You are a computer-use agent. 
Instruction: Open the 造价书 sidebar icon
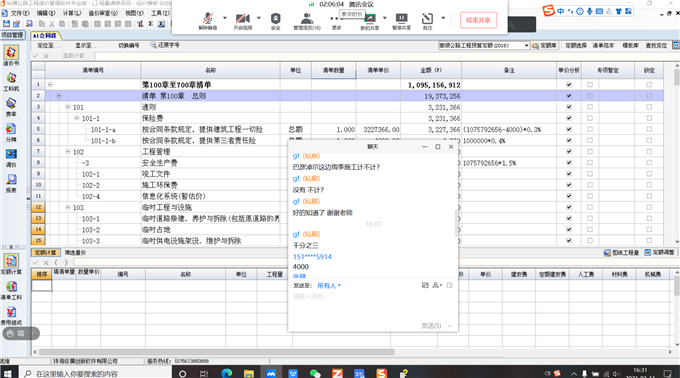(x=11, y=52)
